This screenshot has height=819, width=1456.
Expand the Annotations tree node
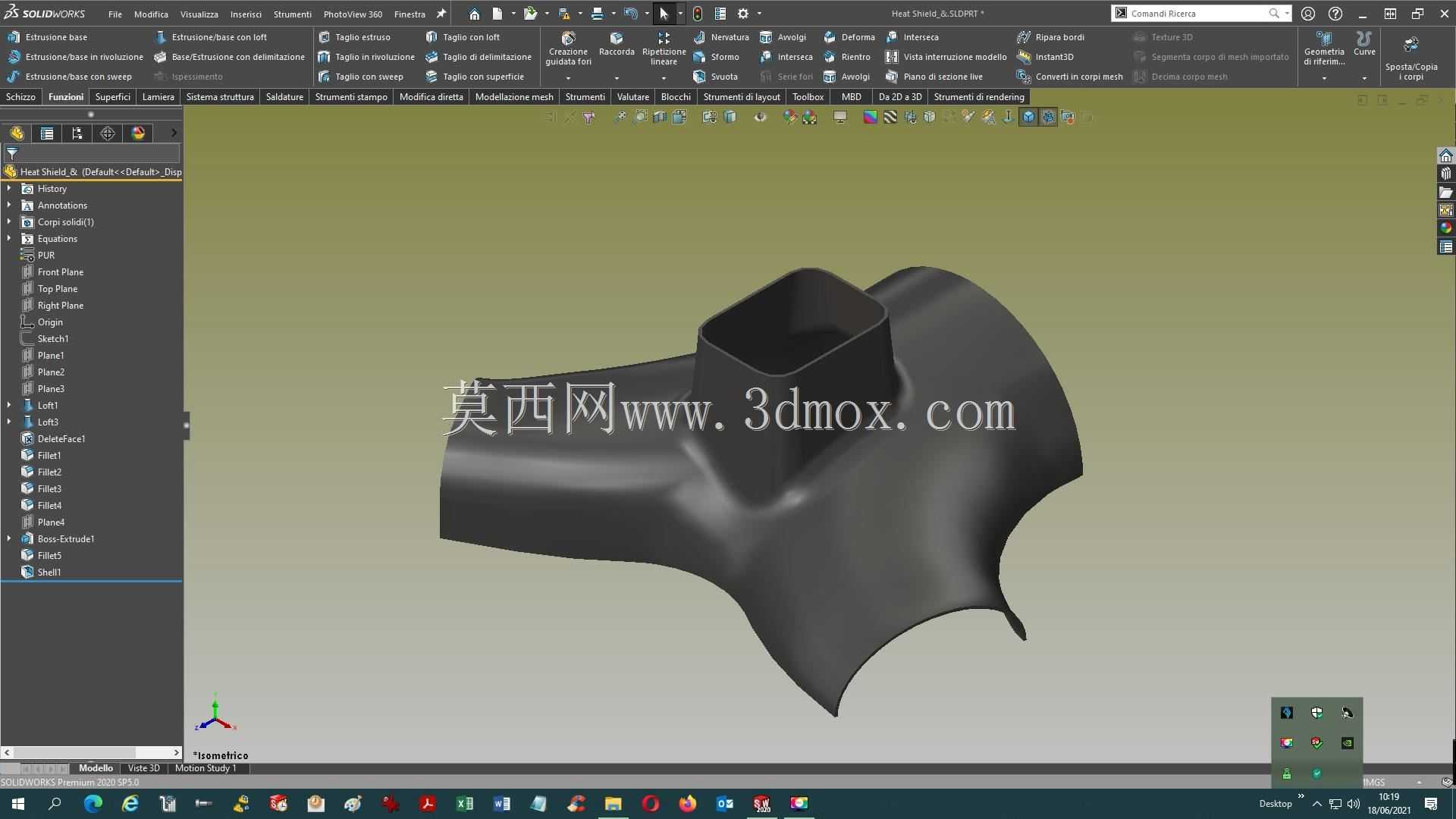click(9, 205)
